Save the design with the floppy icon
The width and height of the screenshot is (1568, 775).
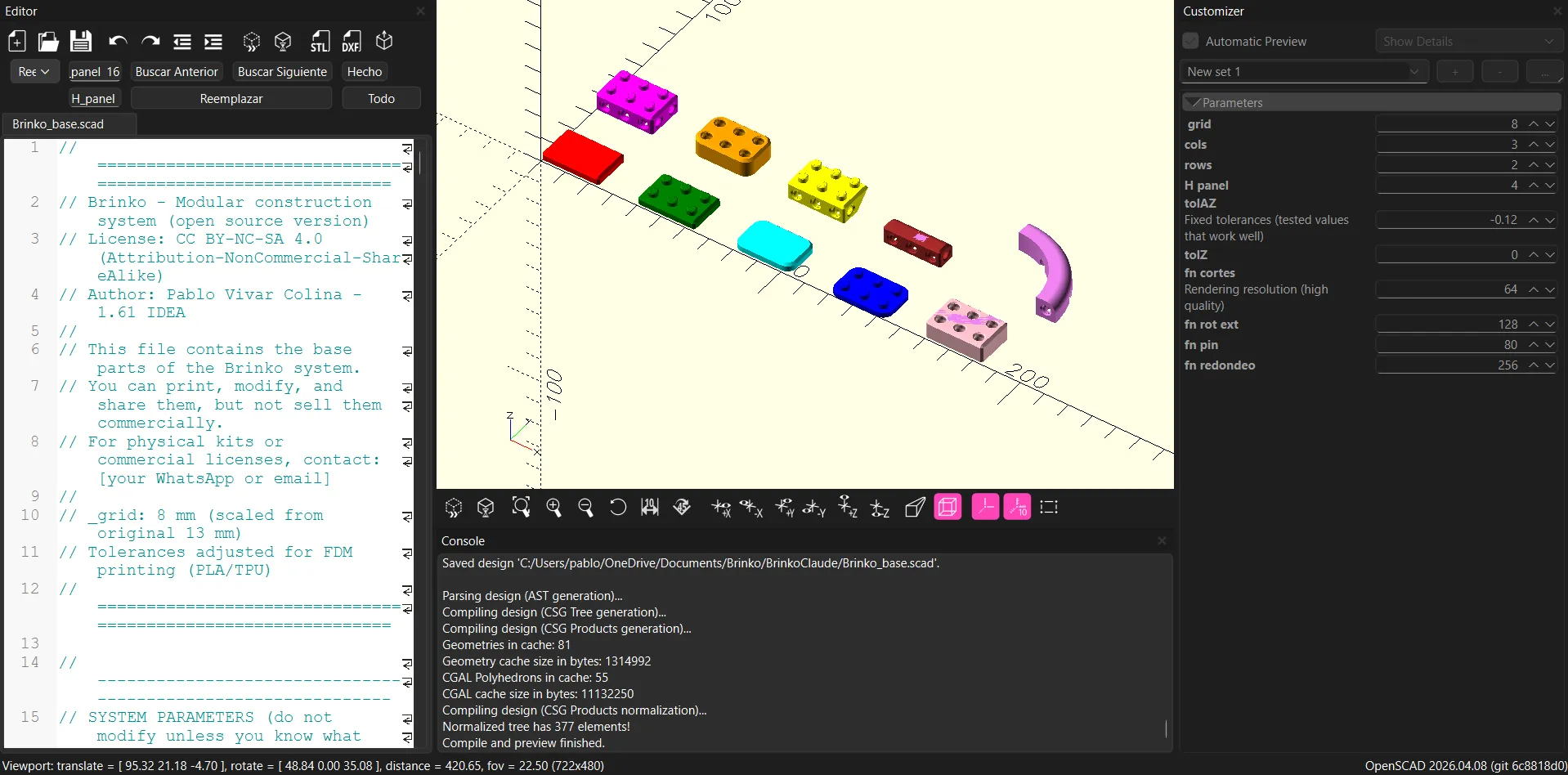[x=81, y=42]
